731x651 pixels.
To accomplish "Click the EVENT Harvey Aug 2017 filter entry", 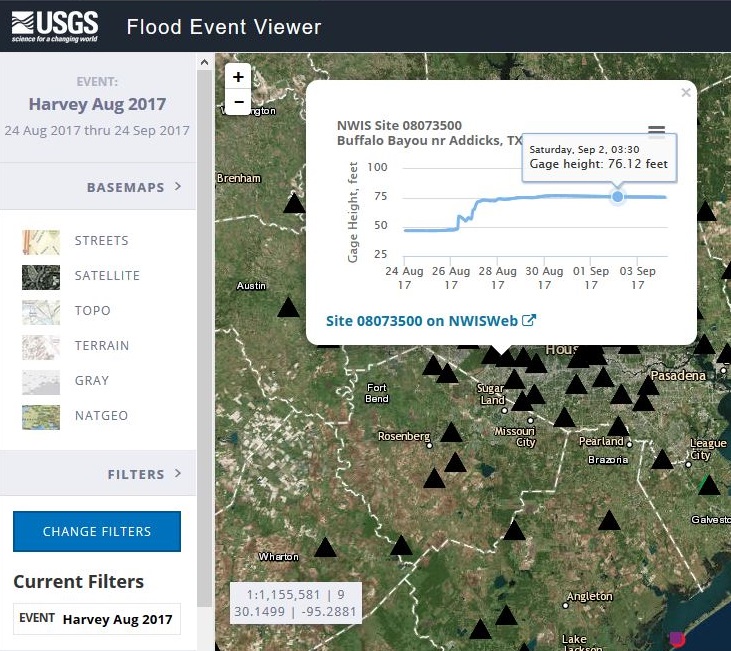I will point(97,619).
